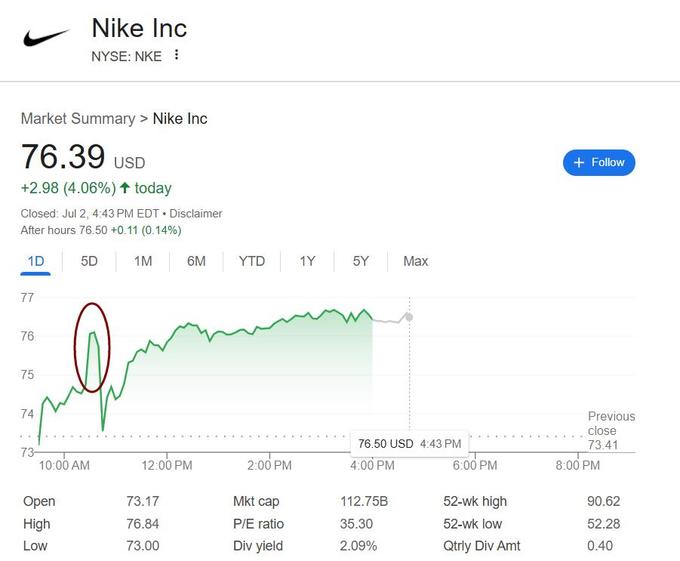Select the 1D chart range tab

36,261
